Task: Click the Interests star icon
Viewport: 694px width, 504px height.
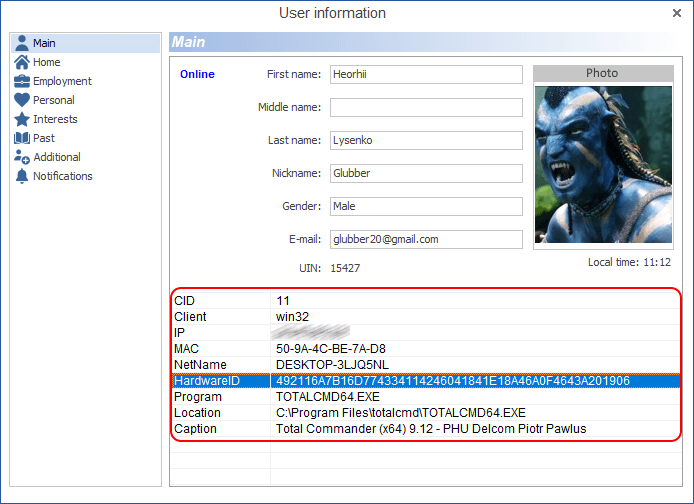Action: [x=22, y=119]
